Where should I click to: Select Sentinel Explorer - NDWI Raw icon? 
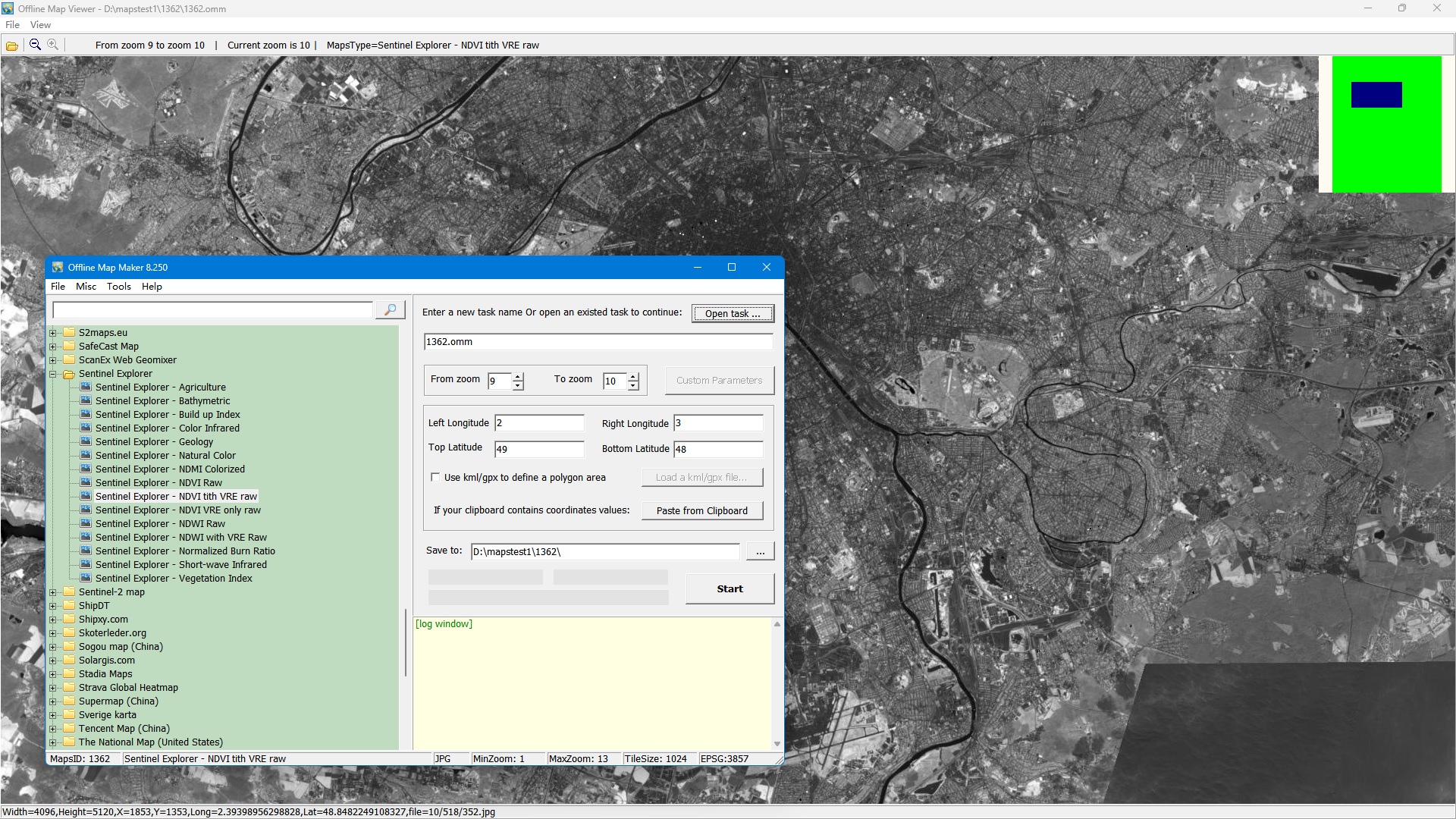[x=86, y=523]
